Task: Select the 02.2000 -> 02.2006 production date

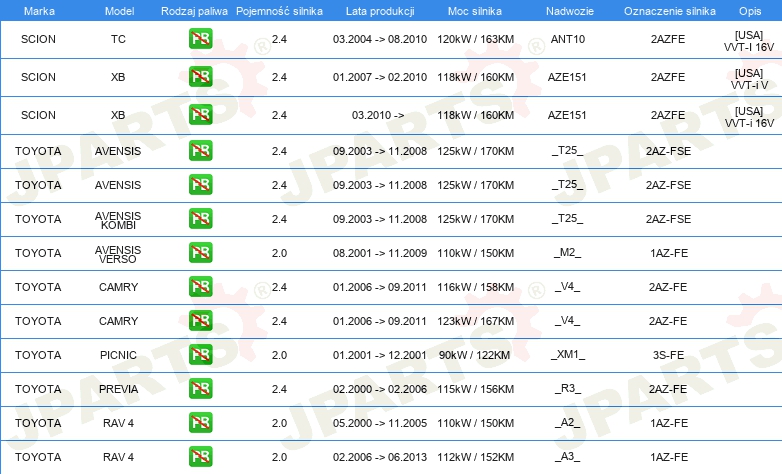Action: point(380,388)
